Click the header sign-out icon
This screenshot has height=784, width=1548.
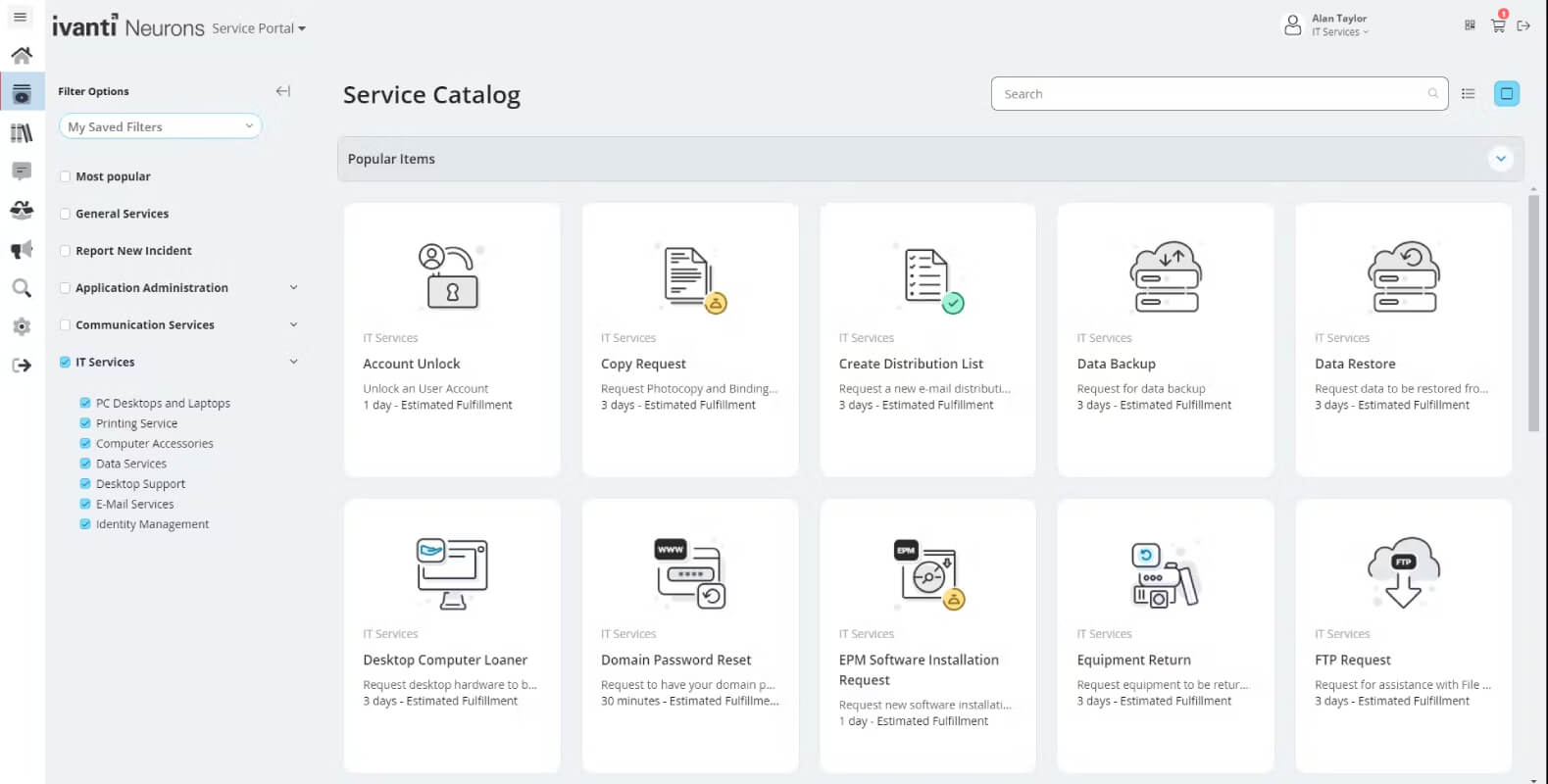(x=1523, y=25)
